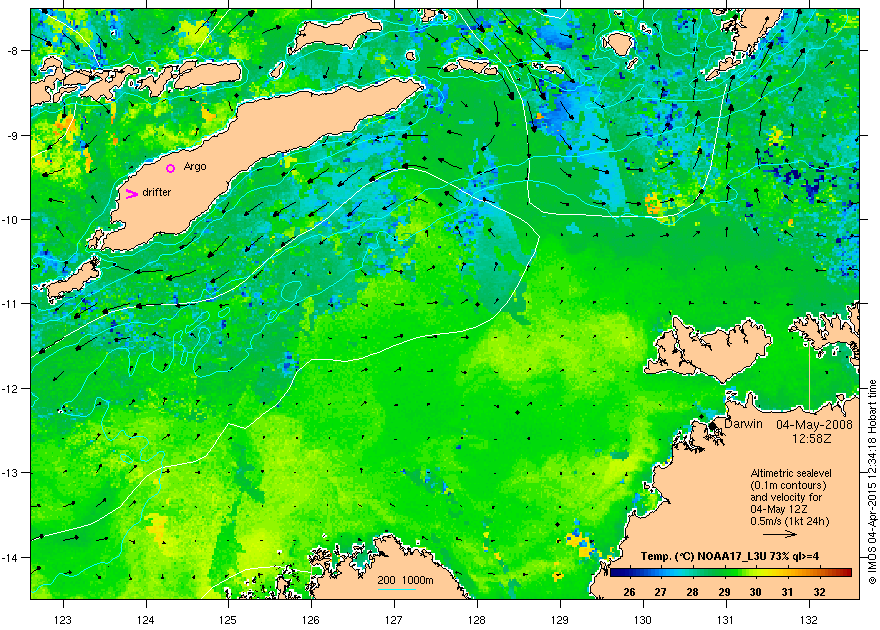This screenshot has height=630, width=880.
Task: Click the latitude axis label '-14'
Action: tap(10, 558)
